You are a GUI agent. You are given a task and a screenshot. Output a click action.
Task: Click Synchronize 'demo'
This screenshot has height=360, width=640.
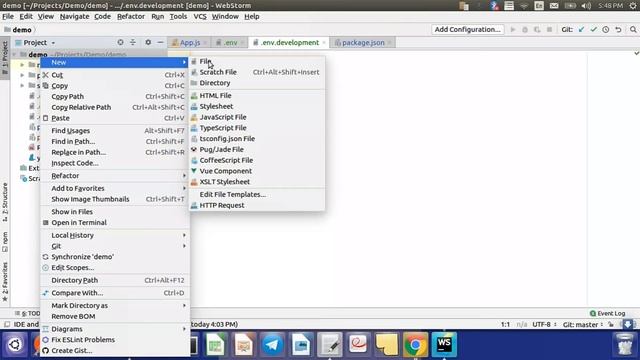click(115, 257)
